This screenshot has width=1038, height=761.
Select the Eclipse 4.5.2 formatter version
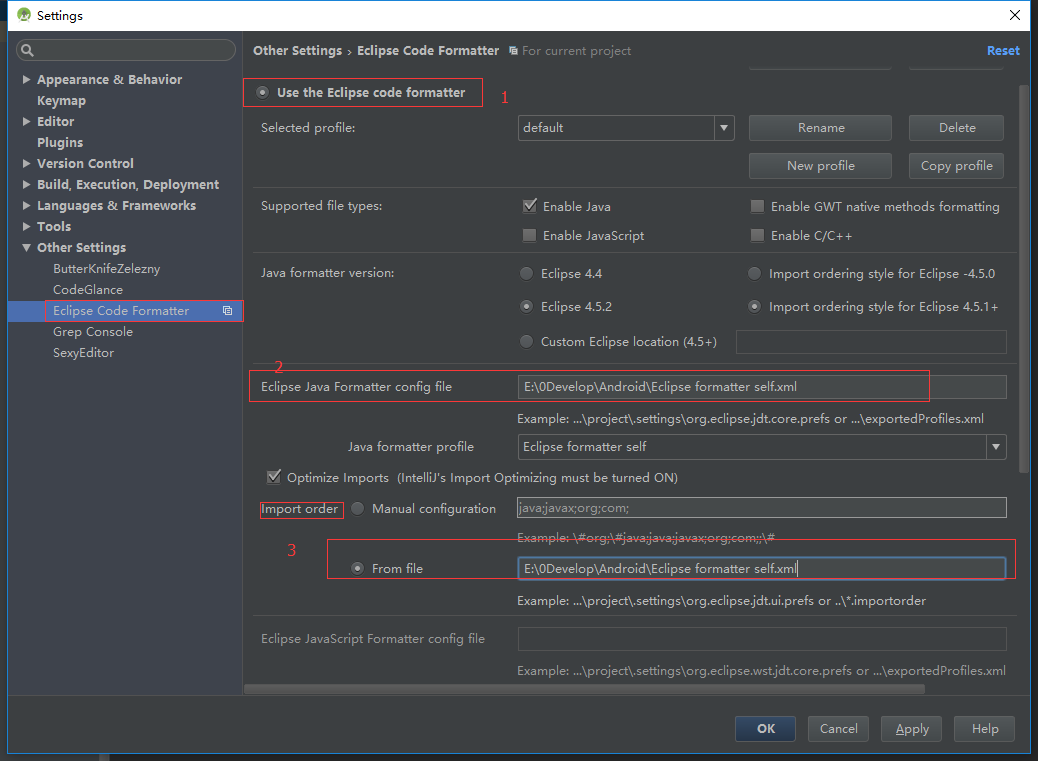[526, 306]
